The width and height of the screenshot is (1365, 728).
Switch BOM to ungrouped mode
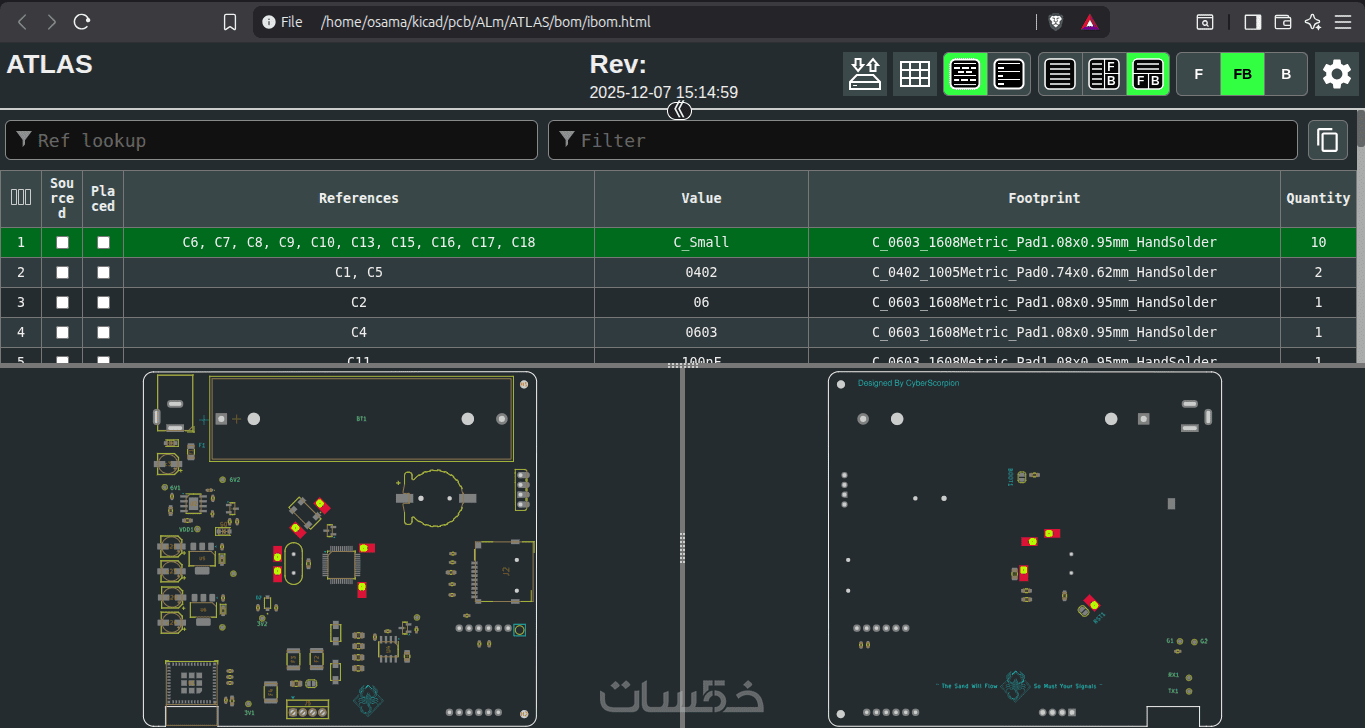coord(1009,74)
